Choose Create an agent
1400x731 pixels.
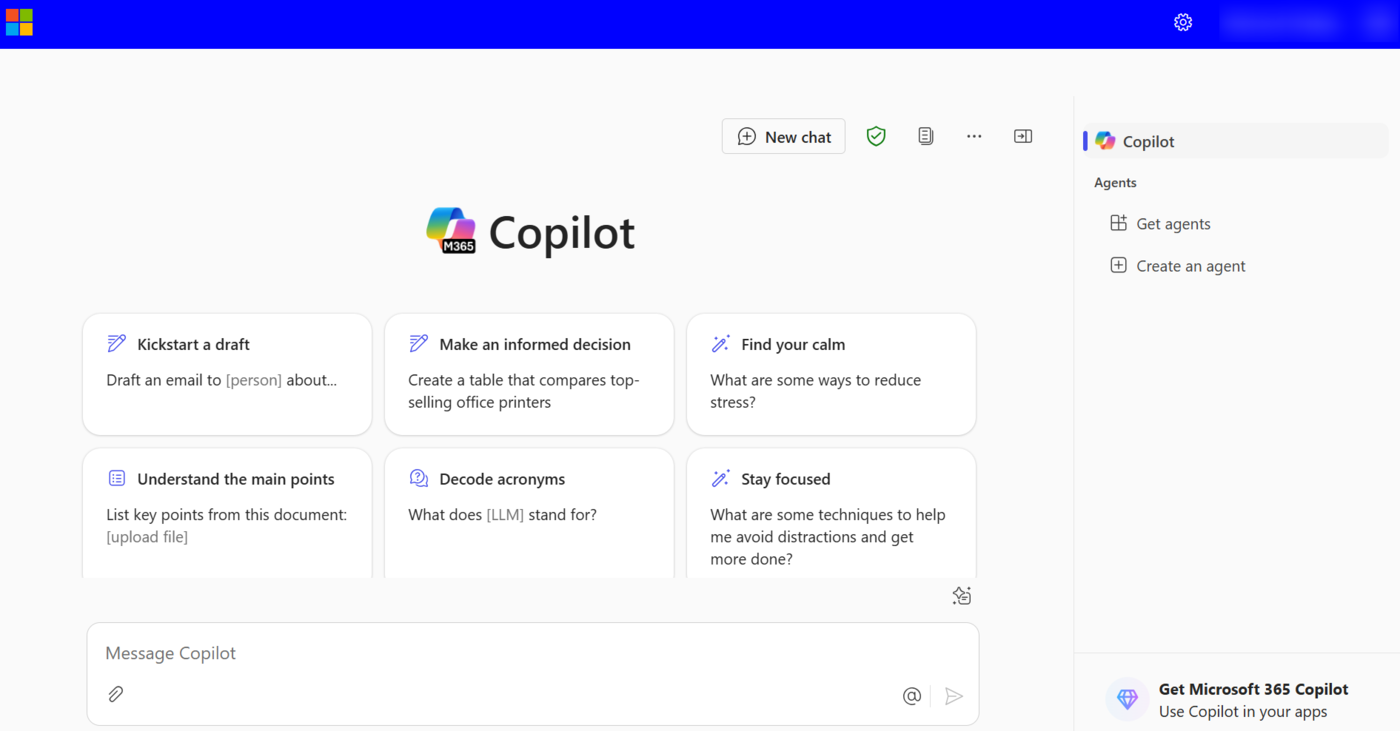[x=1190, y=266]
